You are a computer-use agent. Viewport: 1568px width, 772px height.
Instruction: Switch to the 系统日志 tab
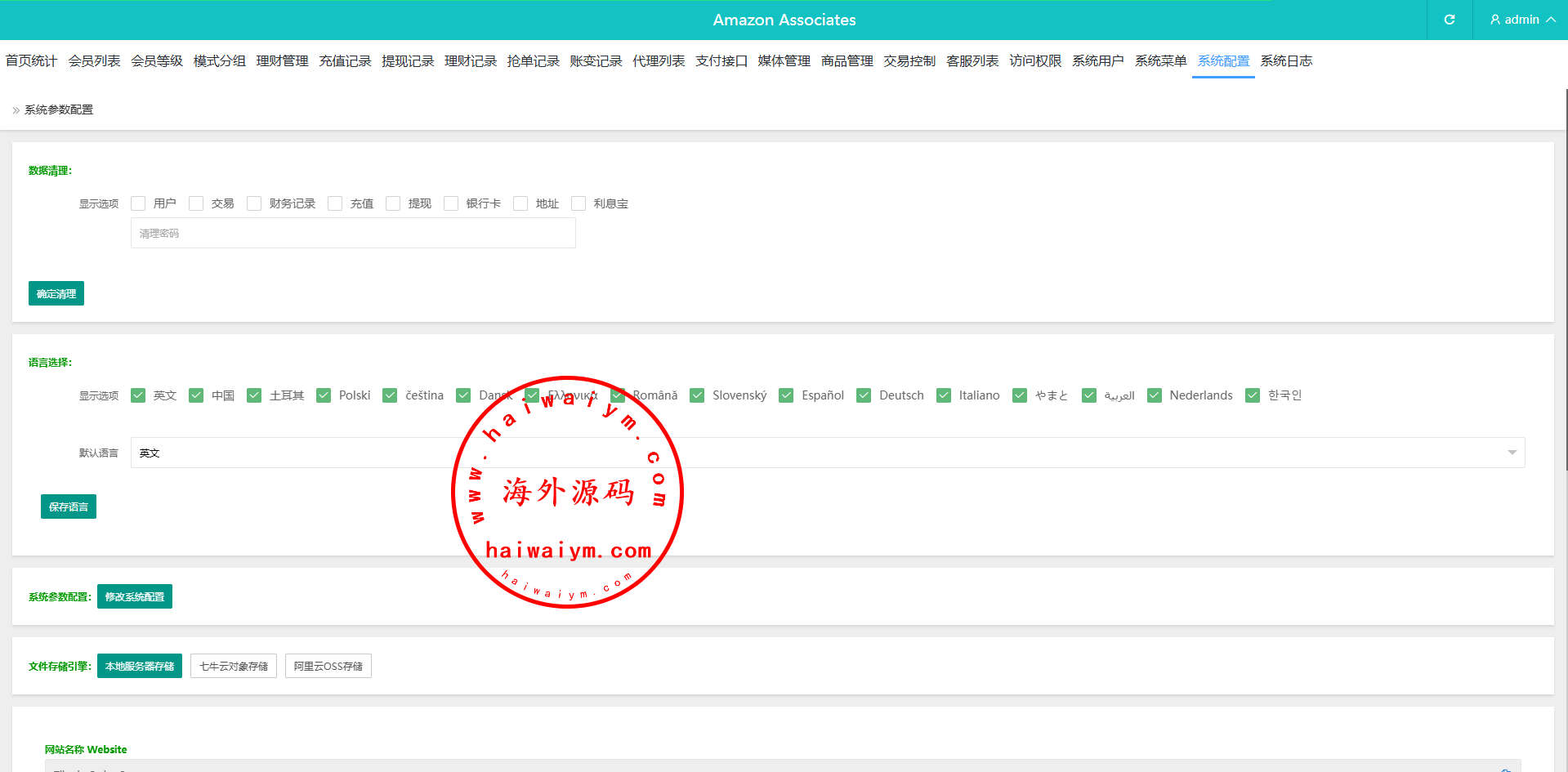[x=1286, y=61]
